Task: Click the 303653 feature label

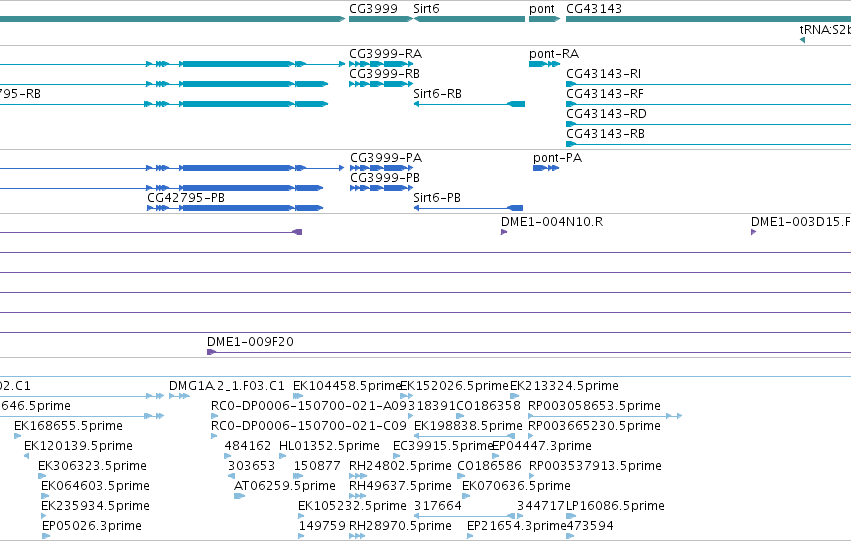Action: point(251,466)
